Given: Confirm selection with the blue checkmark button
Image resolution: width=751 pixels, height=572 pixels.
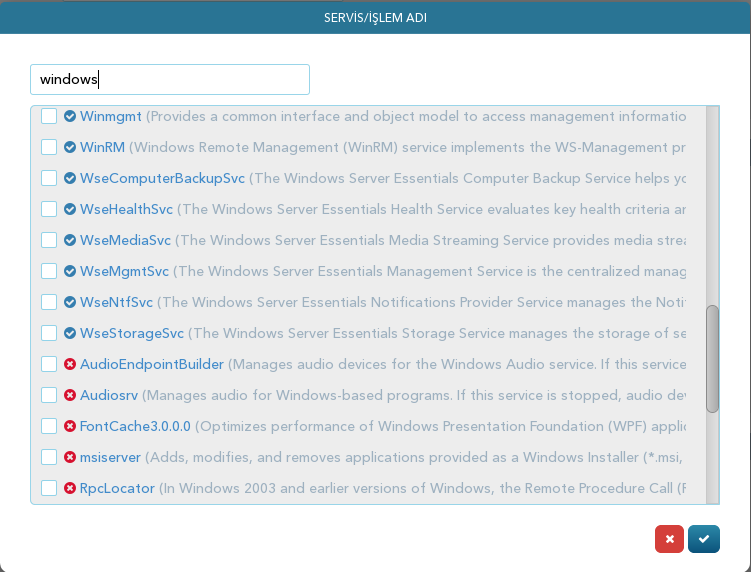Looking at the screenshot, I should 704,539.
